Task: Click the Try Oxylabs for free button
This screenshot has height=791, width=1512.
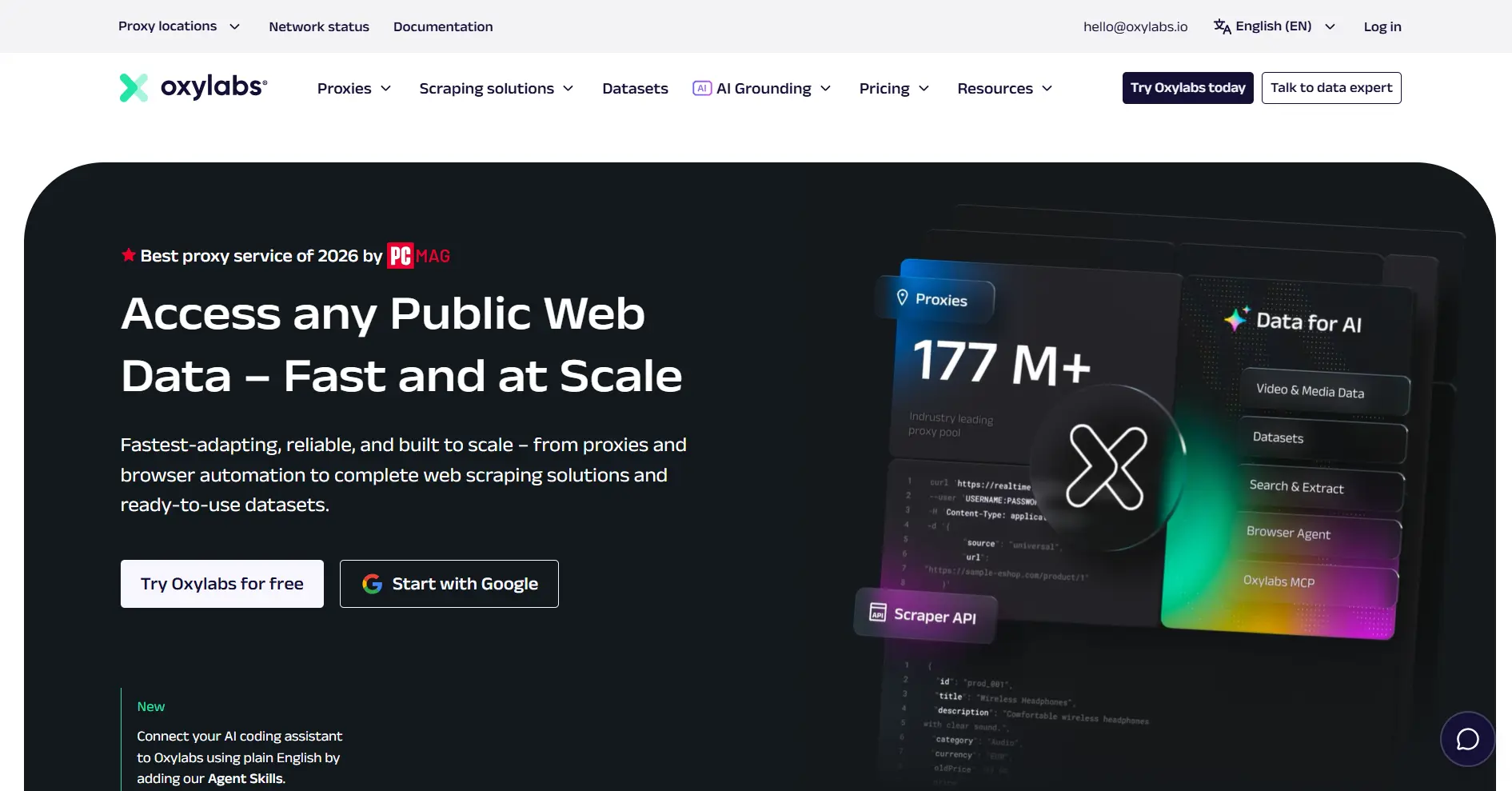Action: pos(222,584)
